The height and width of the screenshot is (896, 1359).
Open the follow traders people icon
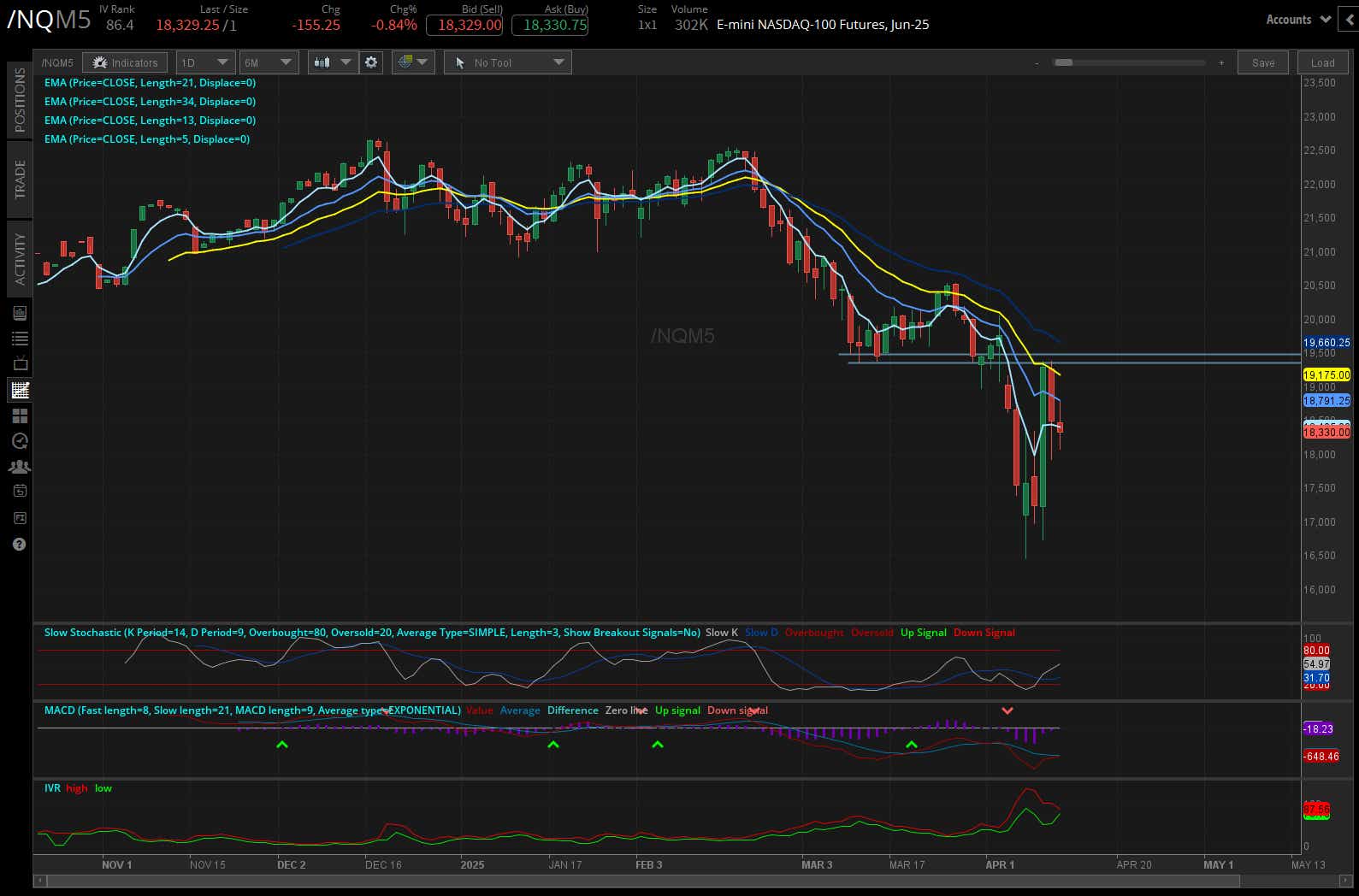(x=20, y=467)
